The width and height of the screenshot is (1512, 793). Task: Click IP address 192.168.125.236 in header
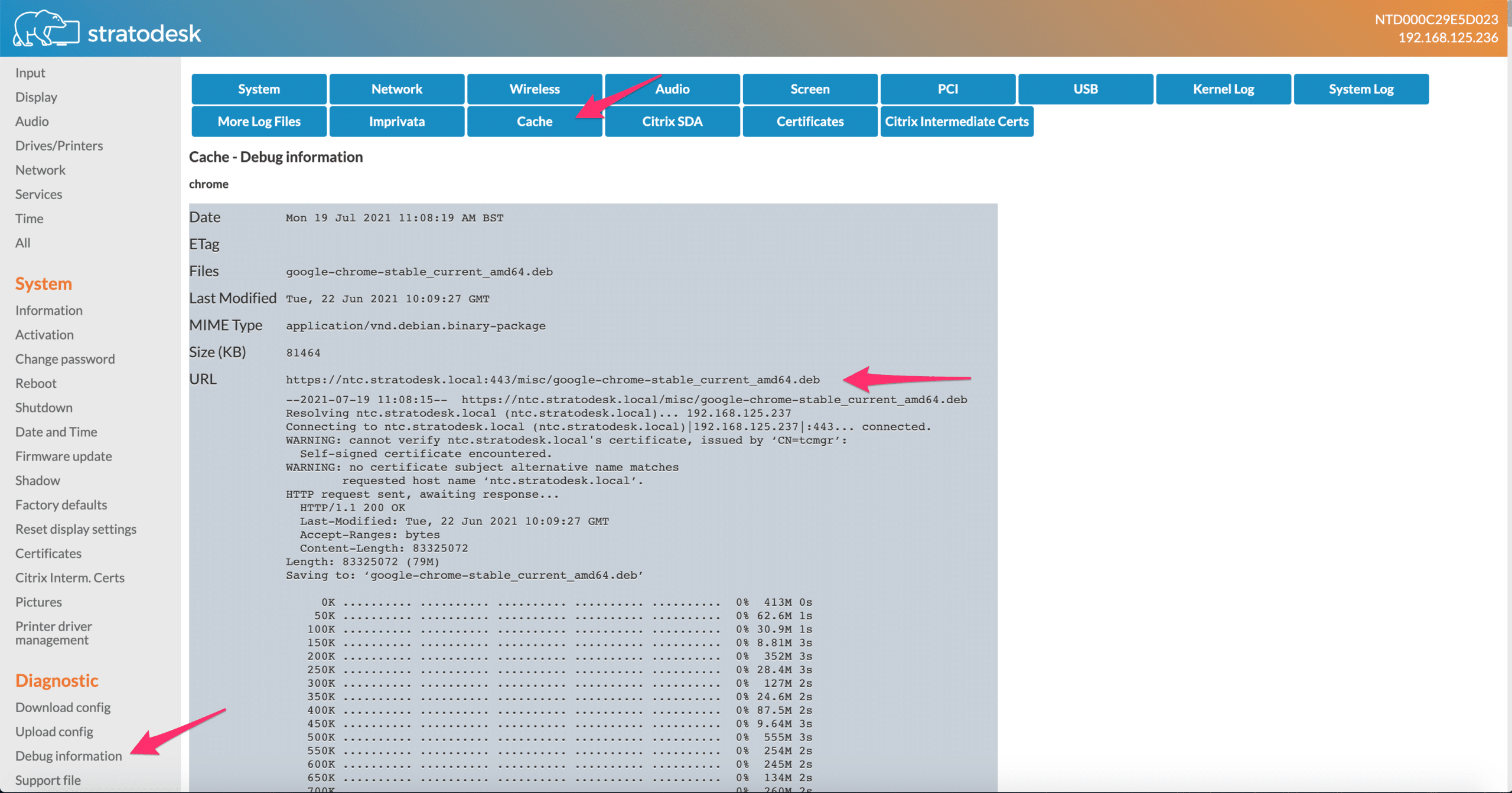pos(1448,38)
